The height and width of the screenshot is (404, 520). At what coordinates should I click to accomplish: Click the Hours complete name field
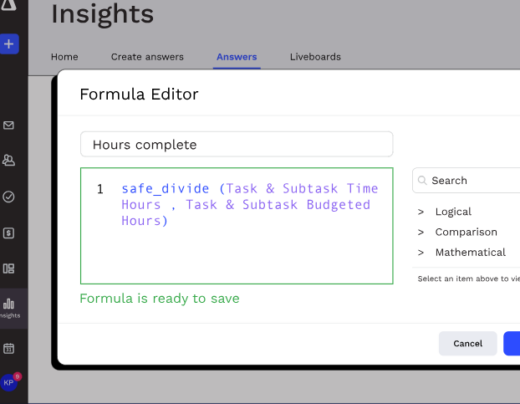coord(237,144)
